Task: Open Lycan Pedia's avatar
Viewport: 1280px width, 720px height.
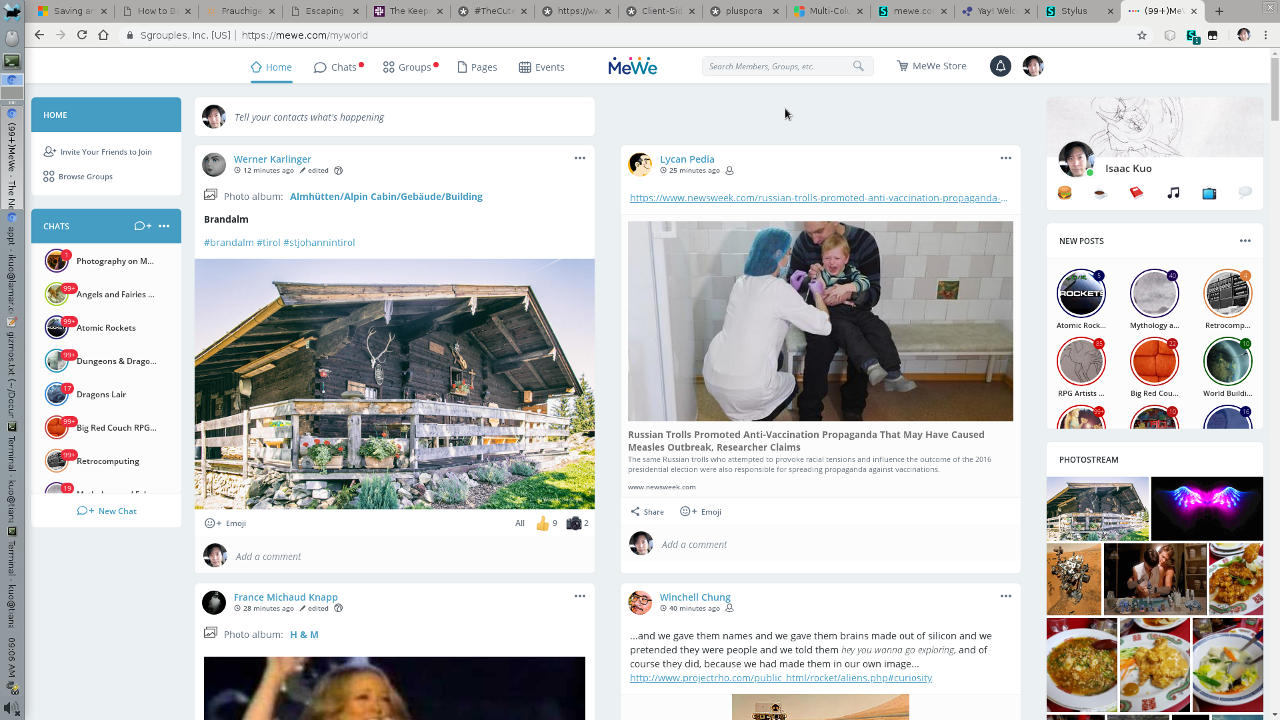Action: tap(640, 164)
